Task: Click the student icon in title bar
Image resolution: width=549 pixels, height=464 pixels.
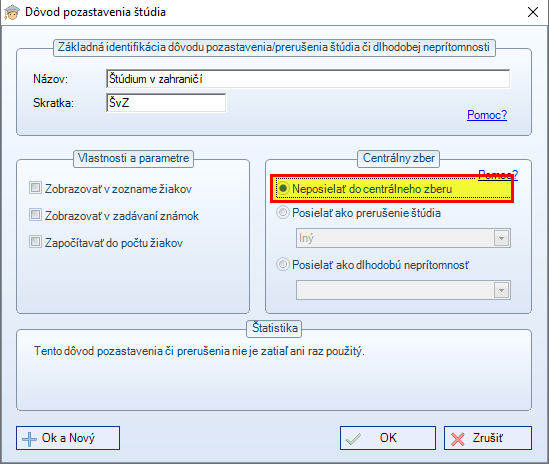Action: tap(12, 12)
